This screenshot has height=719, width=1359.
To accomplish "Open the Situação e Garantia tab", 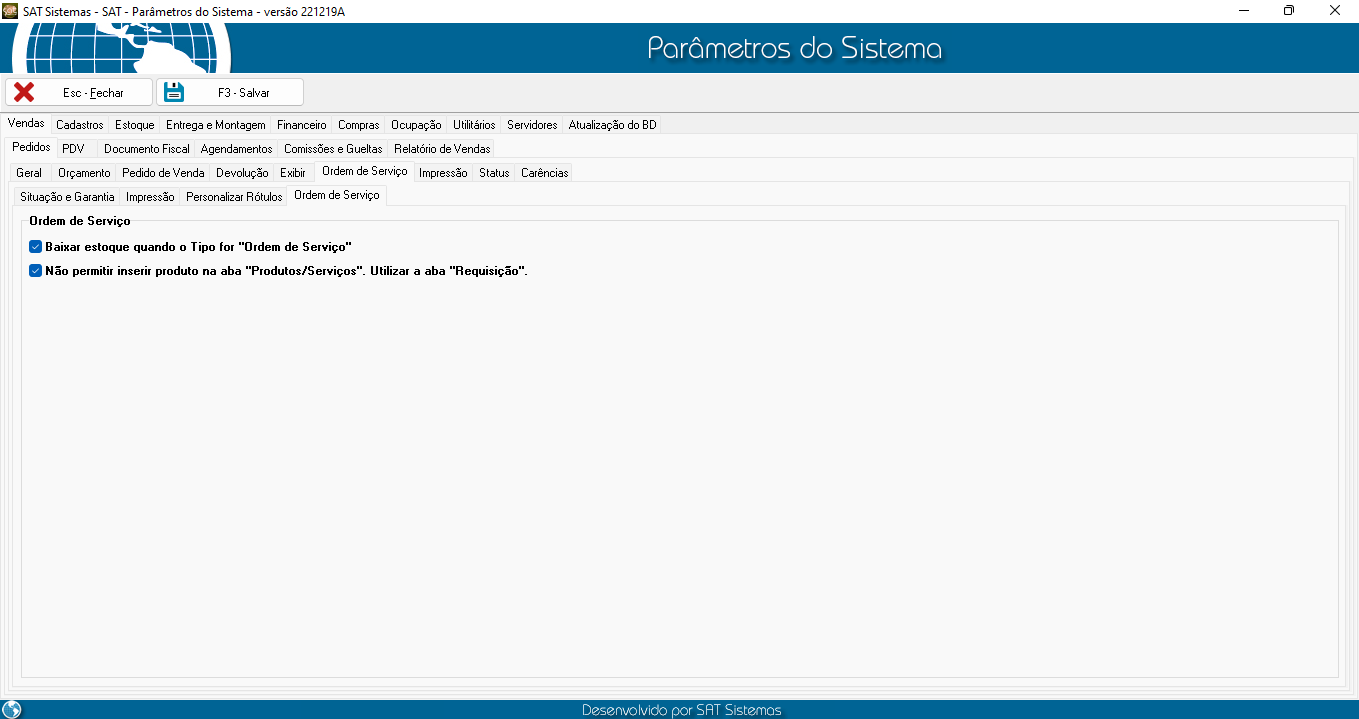I will click(67, 197).
